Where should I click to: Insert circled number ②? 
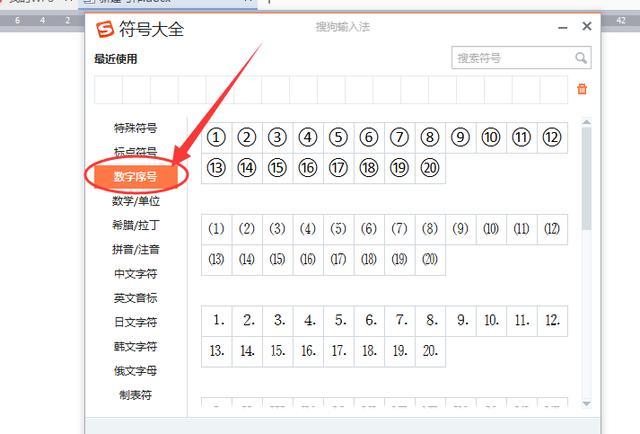pyautogui.click(x=247, y=137)
